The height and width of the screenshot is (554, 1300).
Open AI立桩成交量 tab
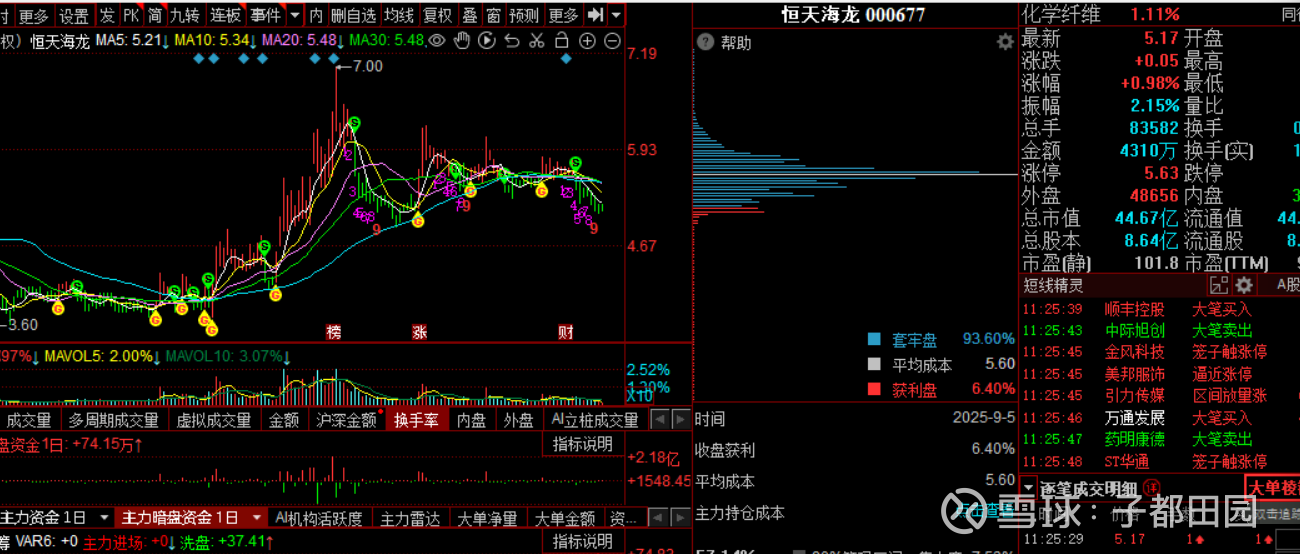coord(594,420)
